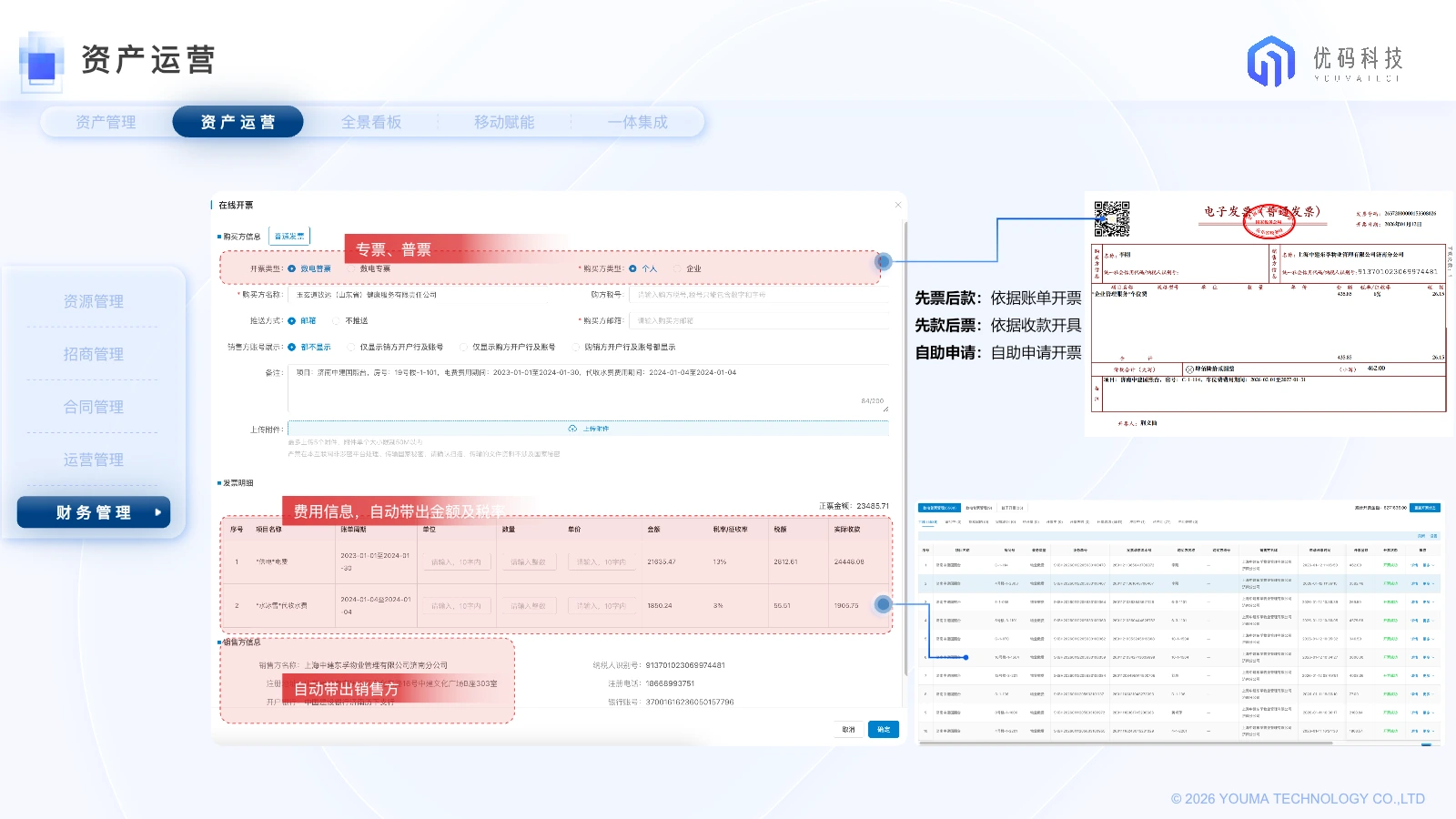
Task: Click the 优码科技 logo icon
Action: [1270, 61]
